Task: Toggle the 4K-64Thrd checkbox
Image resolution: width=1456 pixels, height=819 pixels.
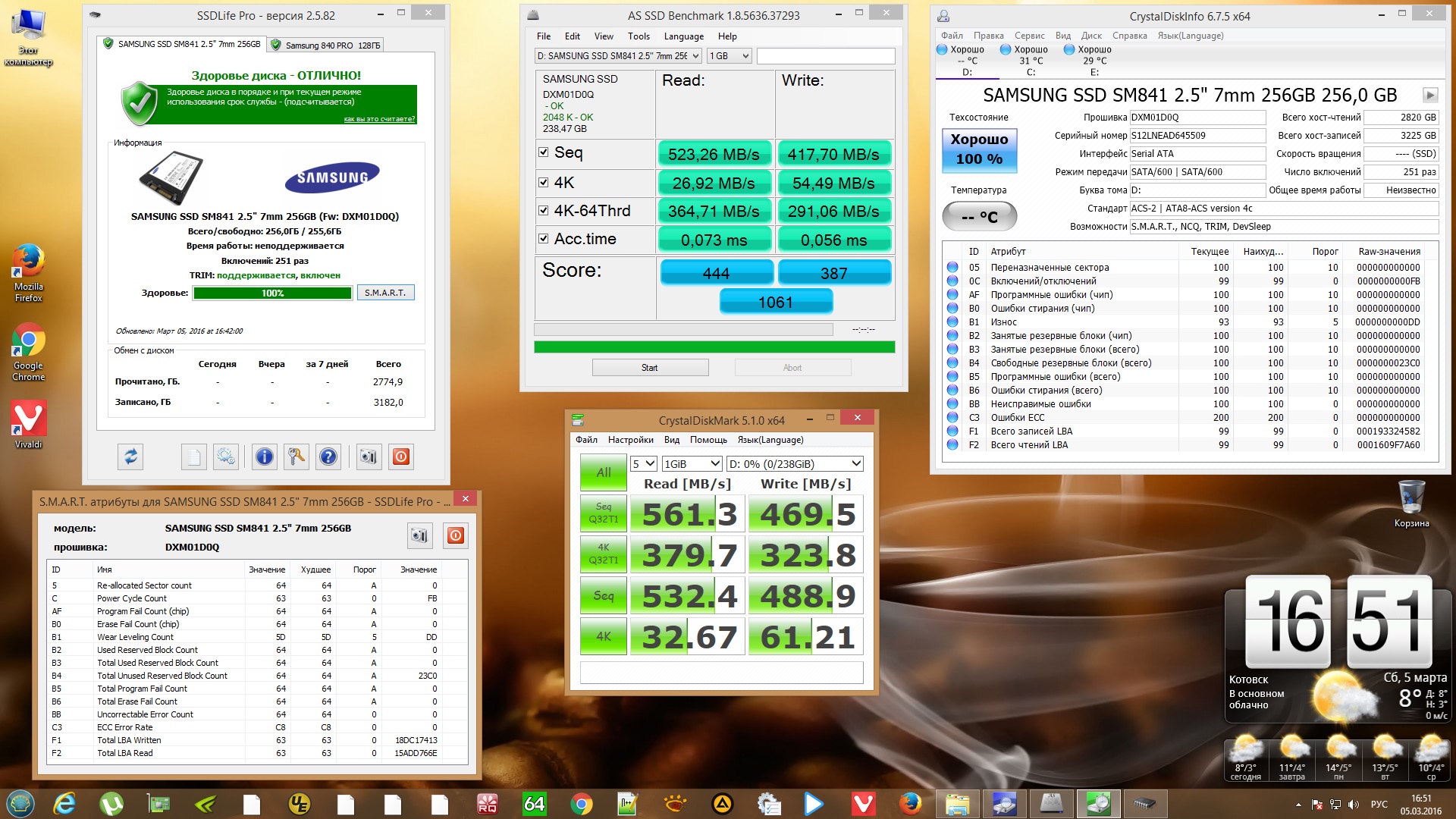Action: (x=544, y=211)
